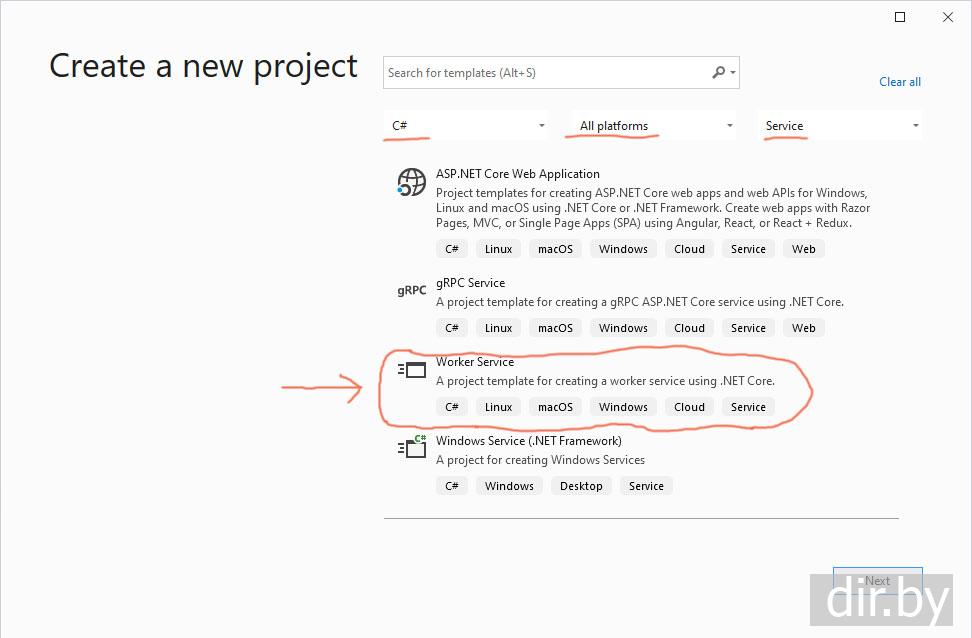This screenshot has height=638, width=972.
Task: Select Windows Service (.NET Framework) template title
Action: coord(529,441)
